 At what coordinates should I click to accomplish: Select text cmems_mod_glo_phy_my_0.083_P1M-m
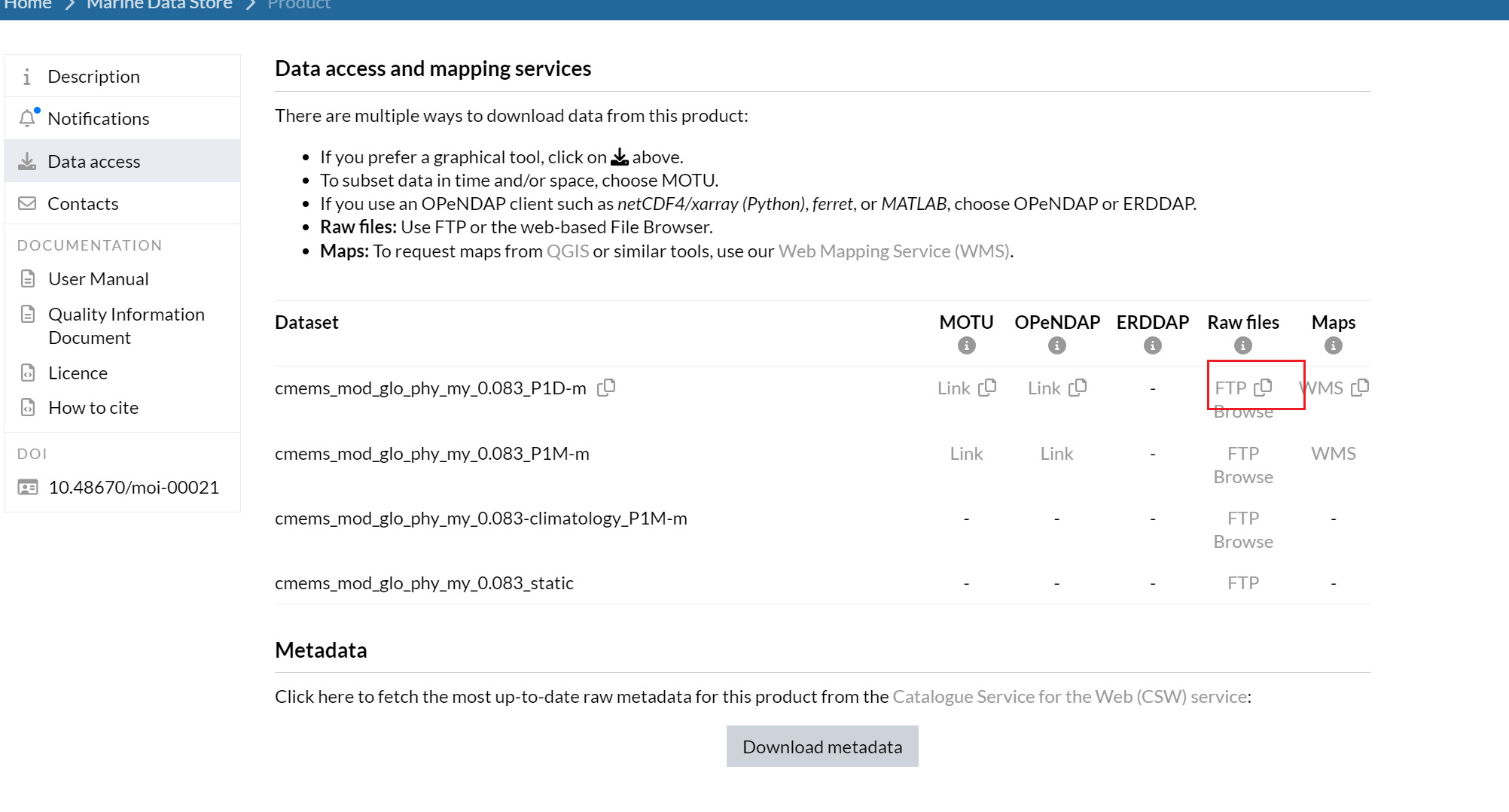point(432,454)
